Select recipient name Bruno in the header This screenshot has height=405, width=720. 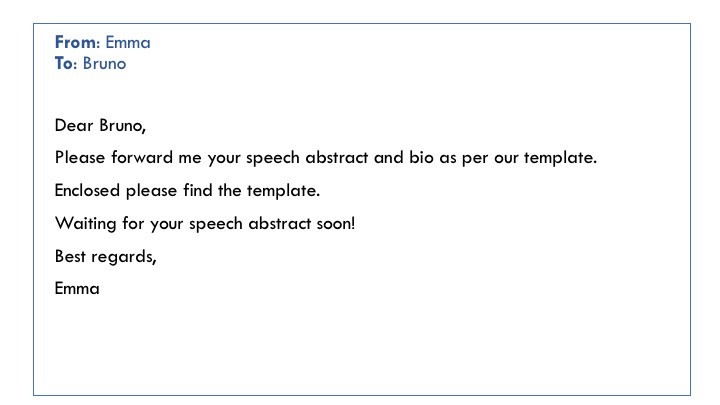pyautogui.click(x=104, y=63)
